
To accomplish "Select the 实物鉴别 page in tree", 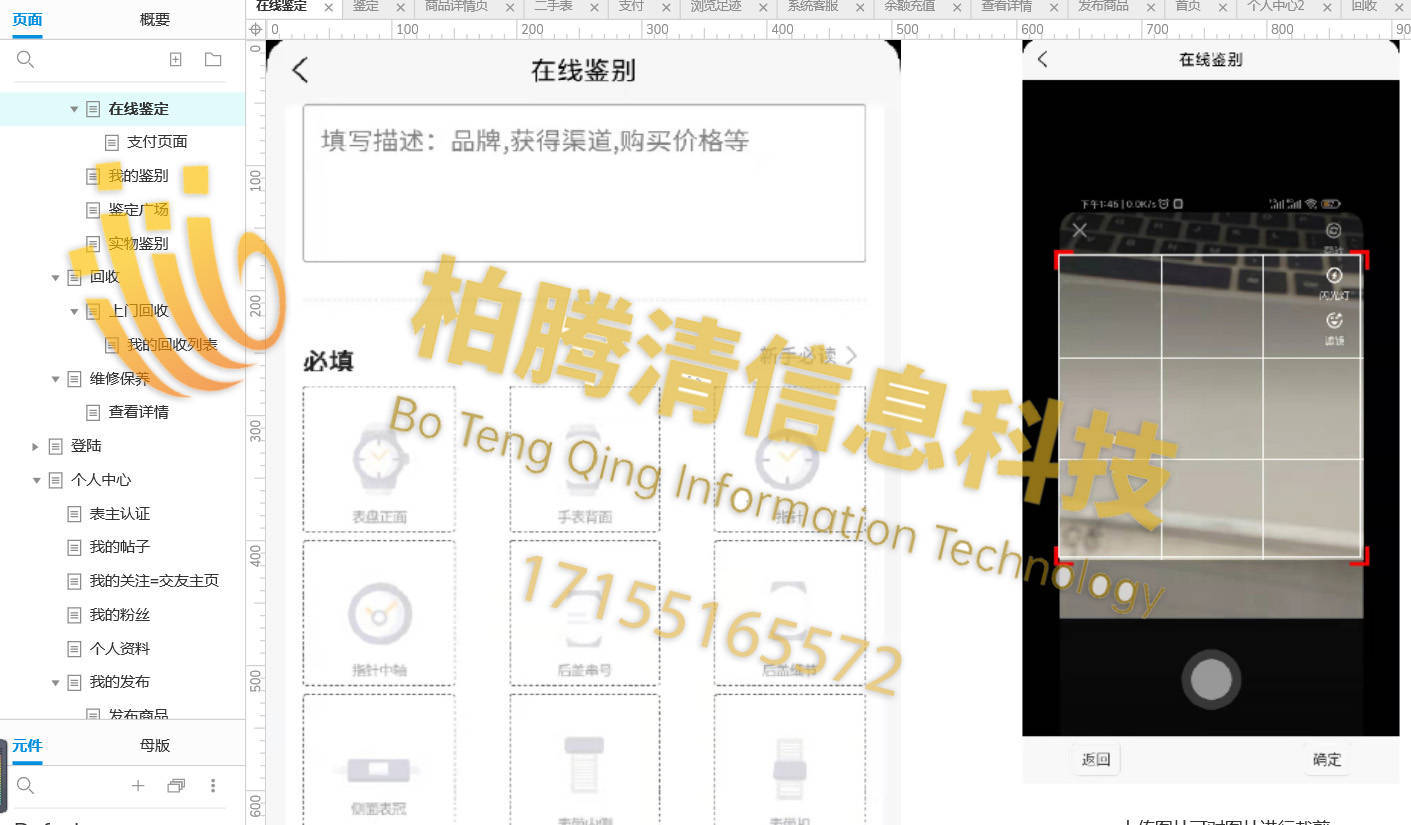I will pyautogui.click(x=138, y=243).
